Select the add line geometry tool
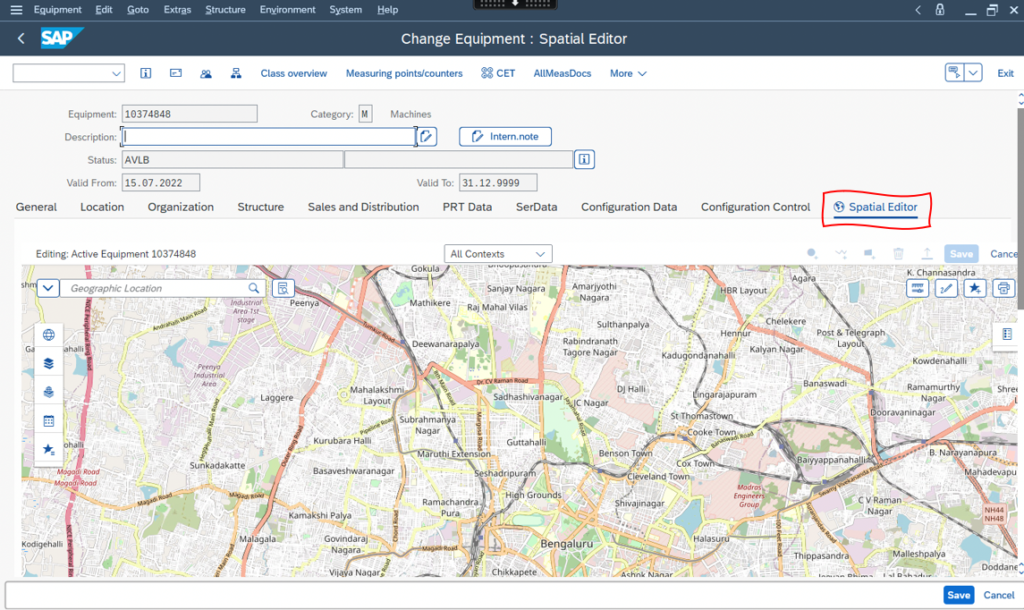 tap(841, 253)
